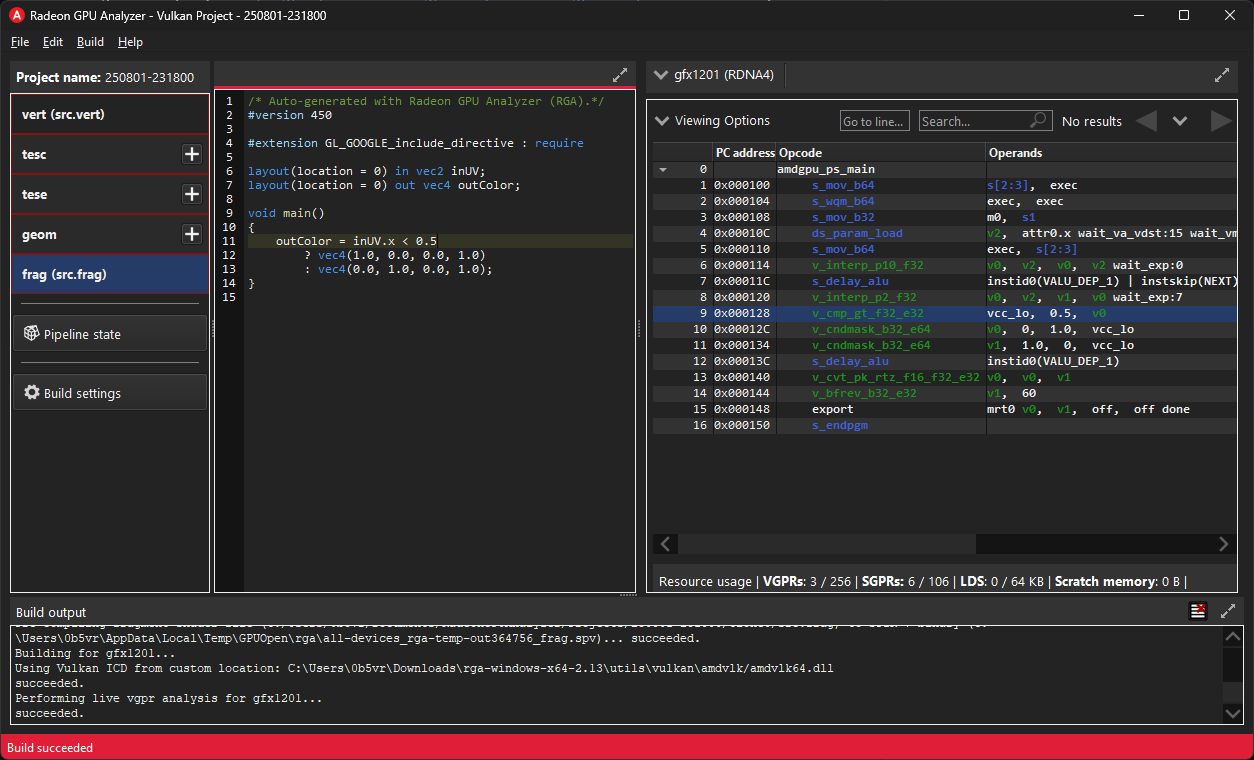This screenshot has height=760, width=1254.
Task: Add a tesc shader stage with plus icon
Action: point(192,154)
